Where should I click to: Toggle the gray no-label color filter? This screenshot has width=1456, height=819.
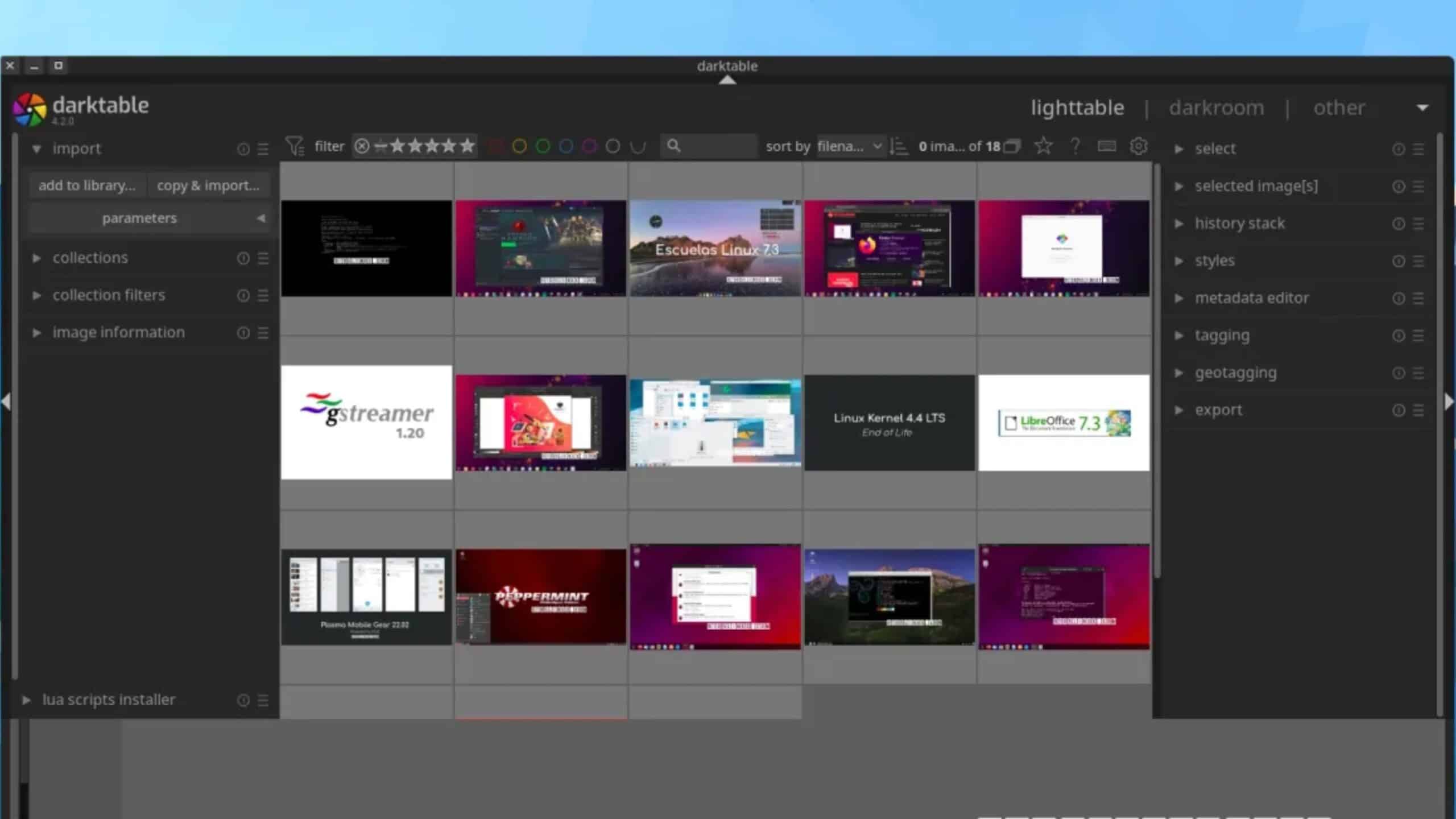tap(613, 146)
